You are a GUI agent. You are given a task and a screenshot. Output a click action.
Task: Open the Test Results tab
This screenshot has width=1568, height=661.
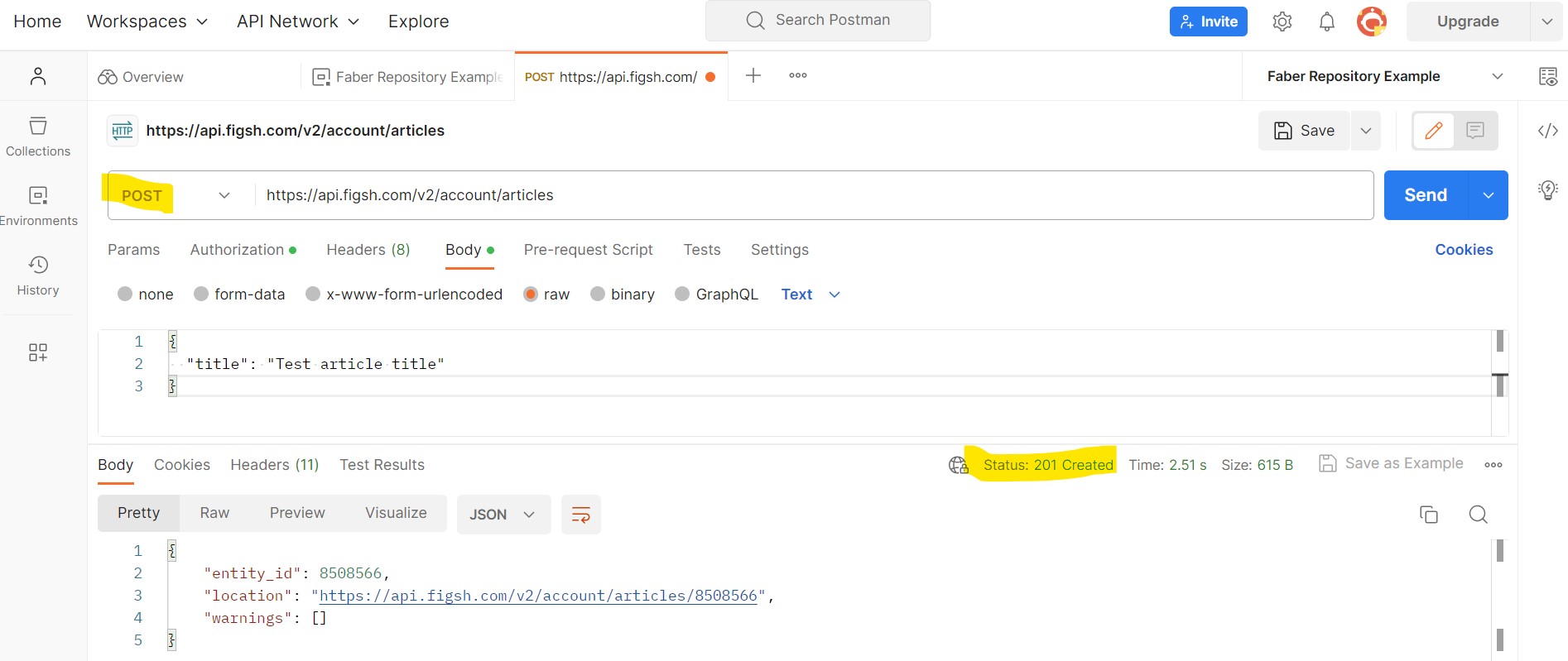tap(382, 465)
